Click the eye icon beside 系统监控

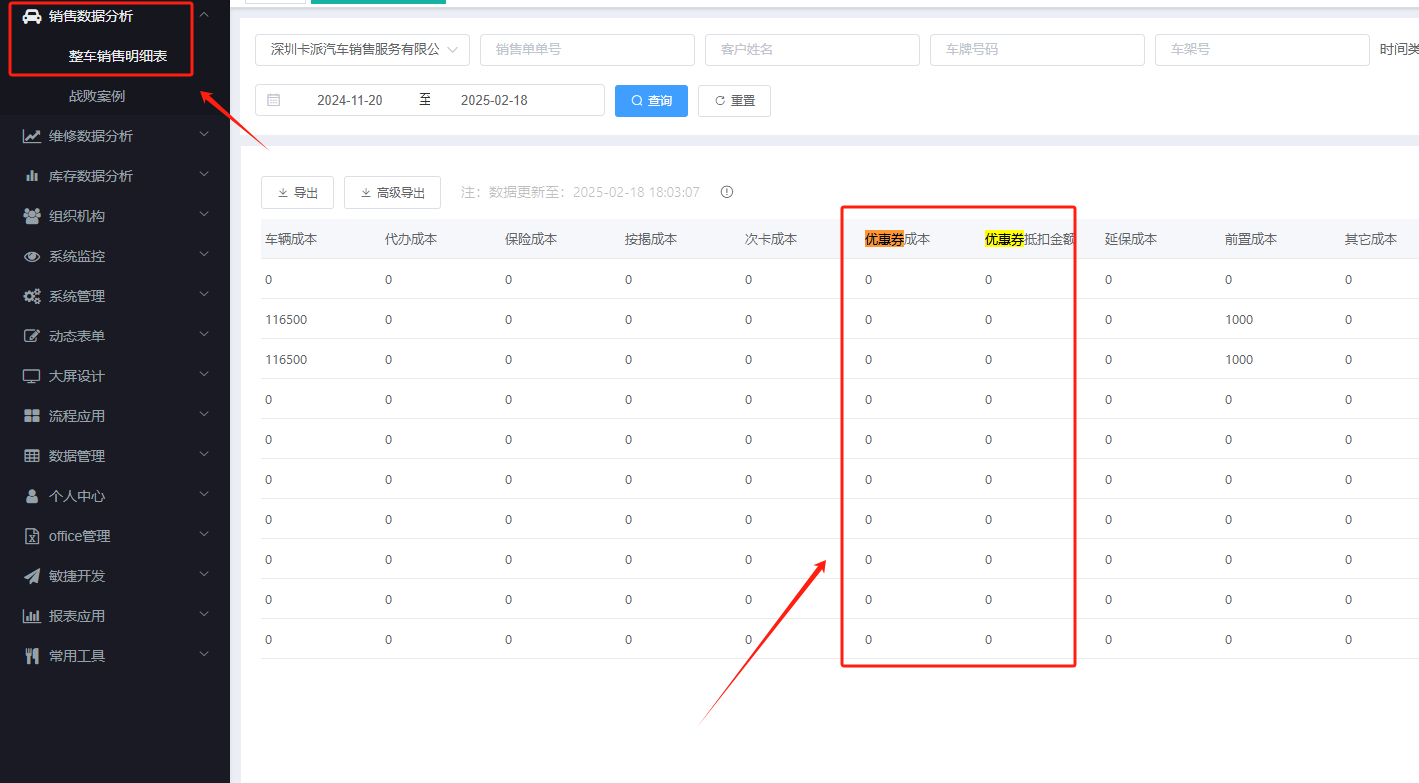[x=32, y=256]
